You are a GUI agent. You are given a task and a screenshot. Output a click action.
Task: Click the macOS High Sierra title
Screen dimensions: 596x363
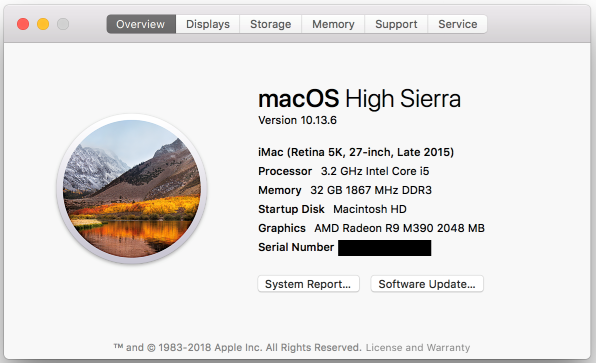359,98
